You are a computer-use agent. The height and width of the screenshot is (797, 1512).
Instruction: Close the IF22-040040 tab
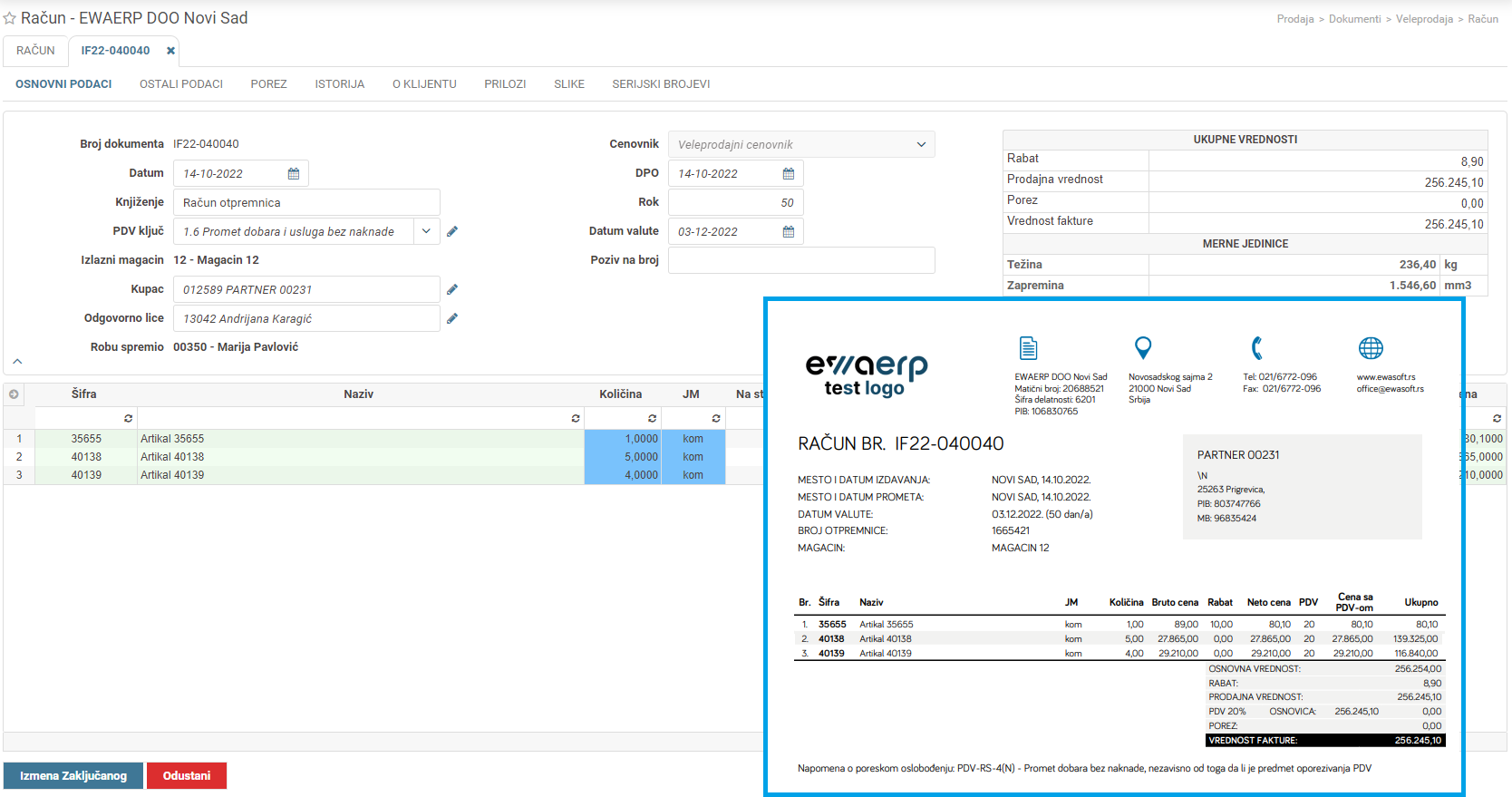pyautogui.click(x=170, y=51)
